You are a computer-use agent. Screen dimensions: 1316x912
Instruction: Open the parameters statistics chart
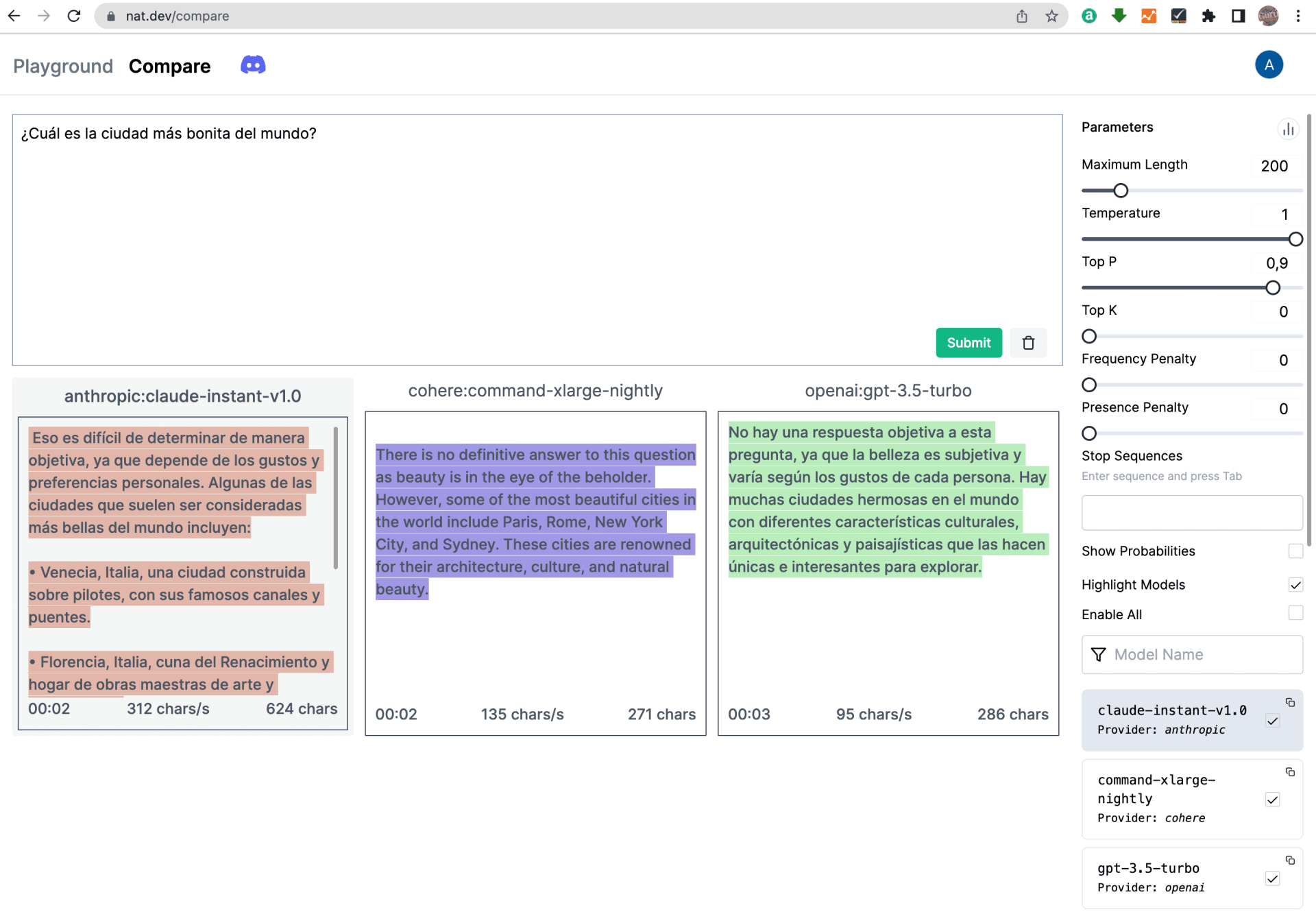coord(1289,129)
